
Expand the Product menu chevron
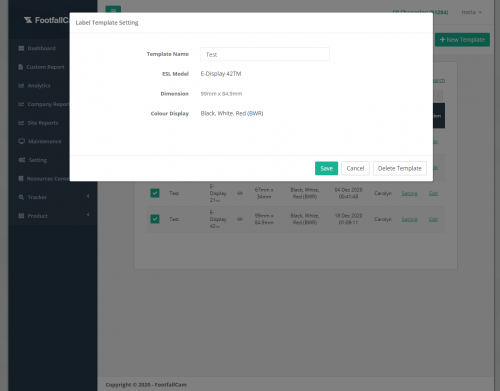pyautogui.click(x=88, y=215)
